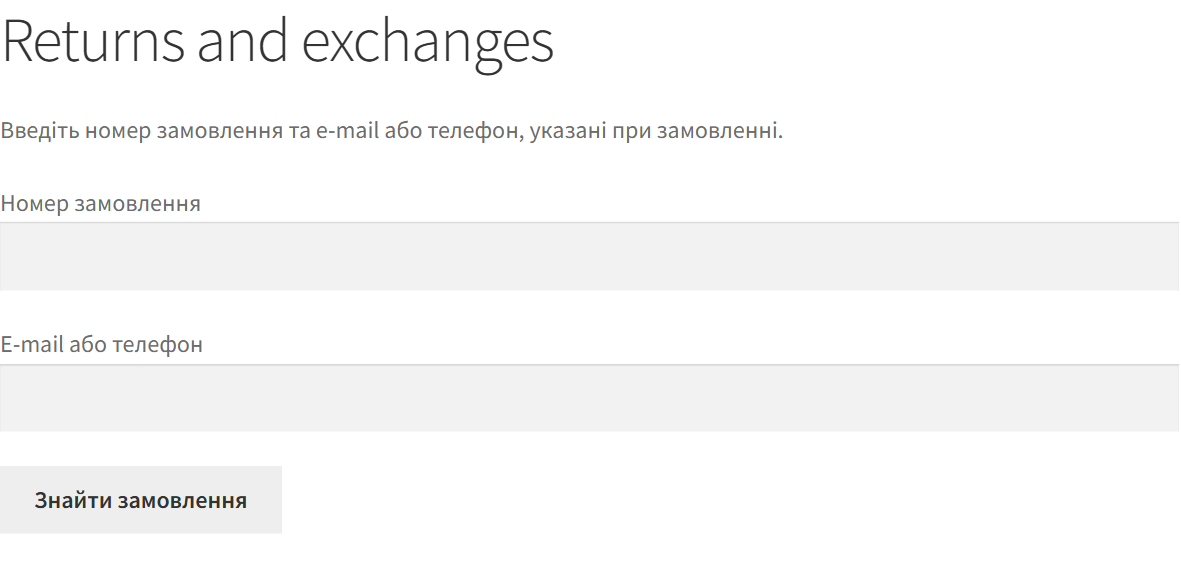Click the instruction text starting with Введіть номер
Image resolution: width=1181 pixels, height=584 pixels.
coord(392,130)
